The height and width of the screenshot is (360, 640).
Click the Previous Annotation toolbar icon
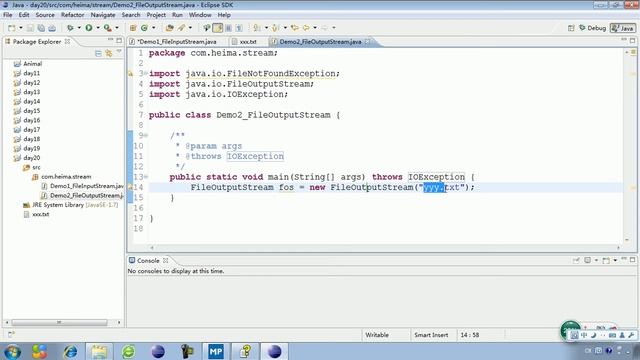tap(276, 28)
